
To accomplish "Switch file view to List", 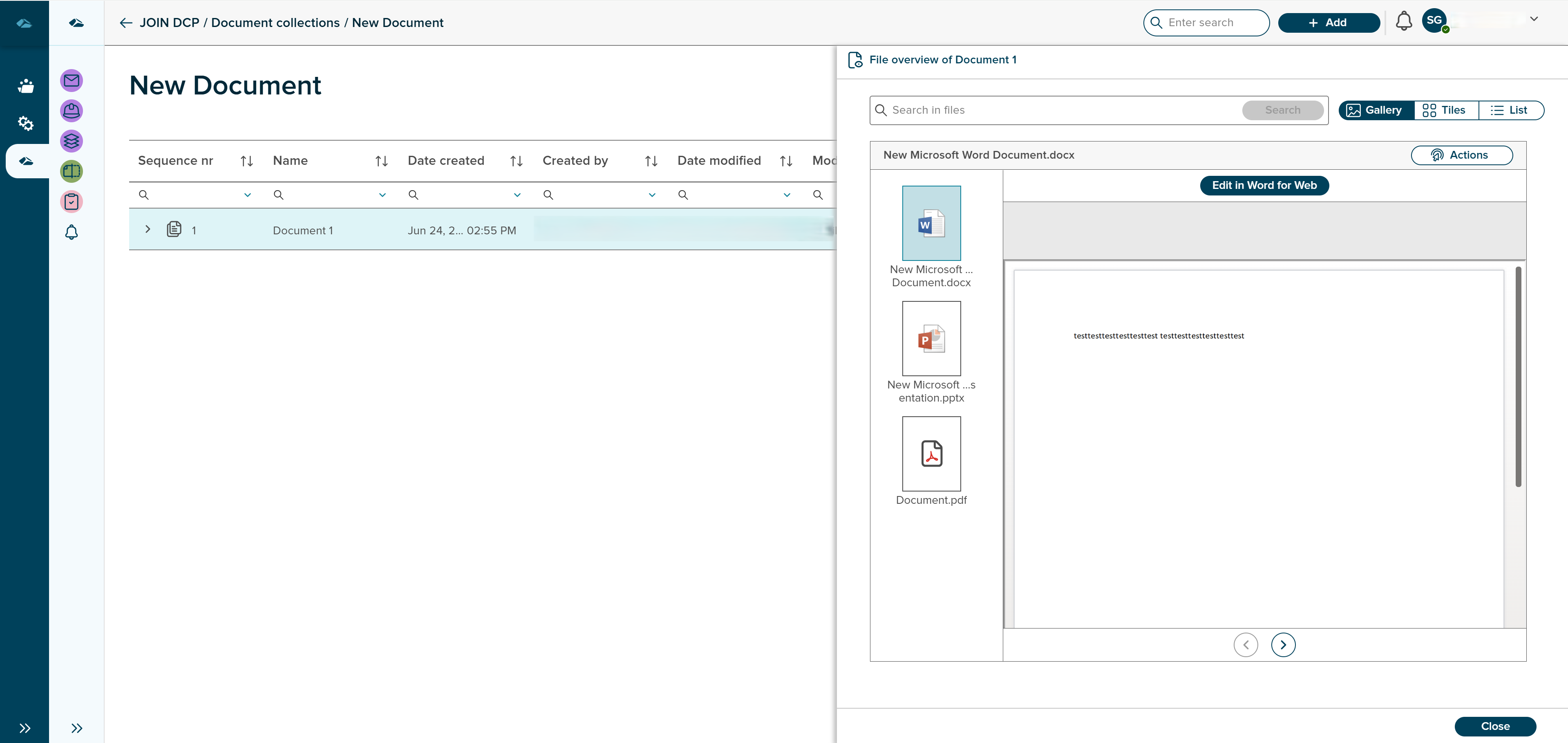I will [x=1510, y=110].
